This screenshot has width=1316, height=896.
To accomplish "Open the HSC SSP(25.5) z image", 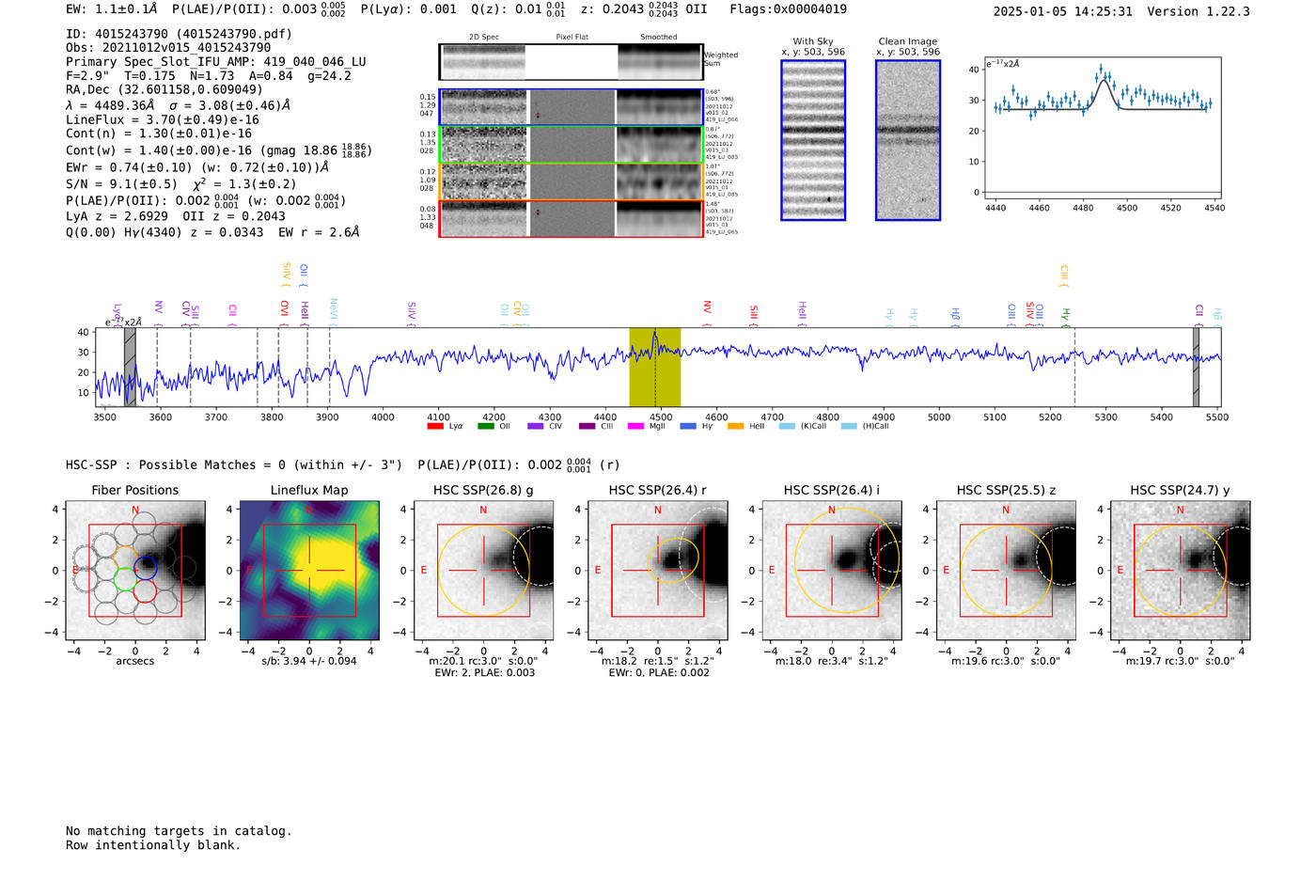I will (x=1006, y=571).
